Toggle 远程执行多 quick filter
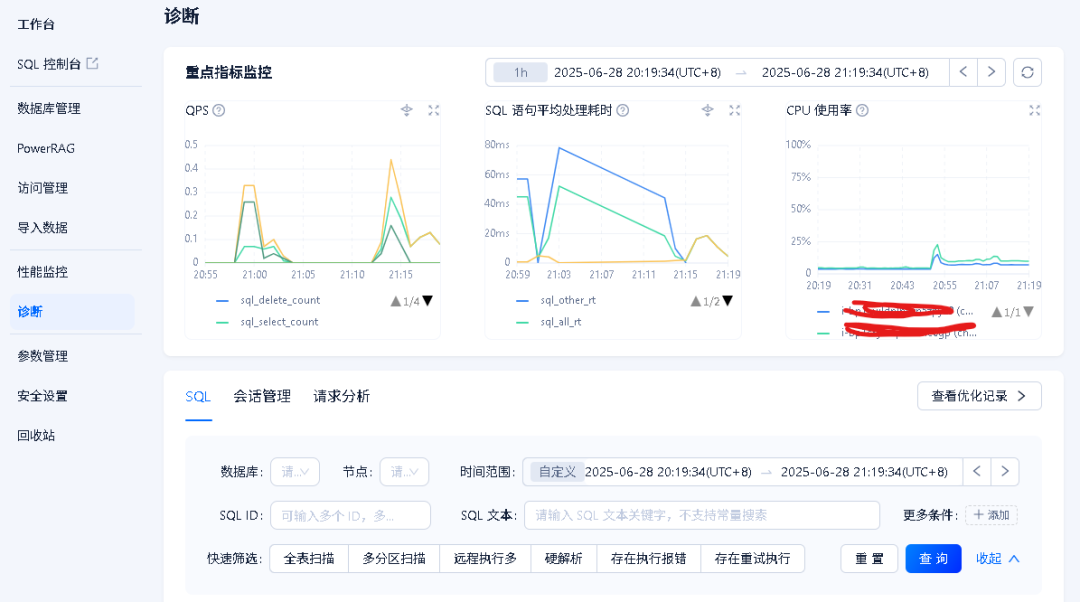The width and height of the screenshot is (1080, 602). 485,559
